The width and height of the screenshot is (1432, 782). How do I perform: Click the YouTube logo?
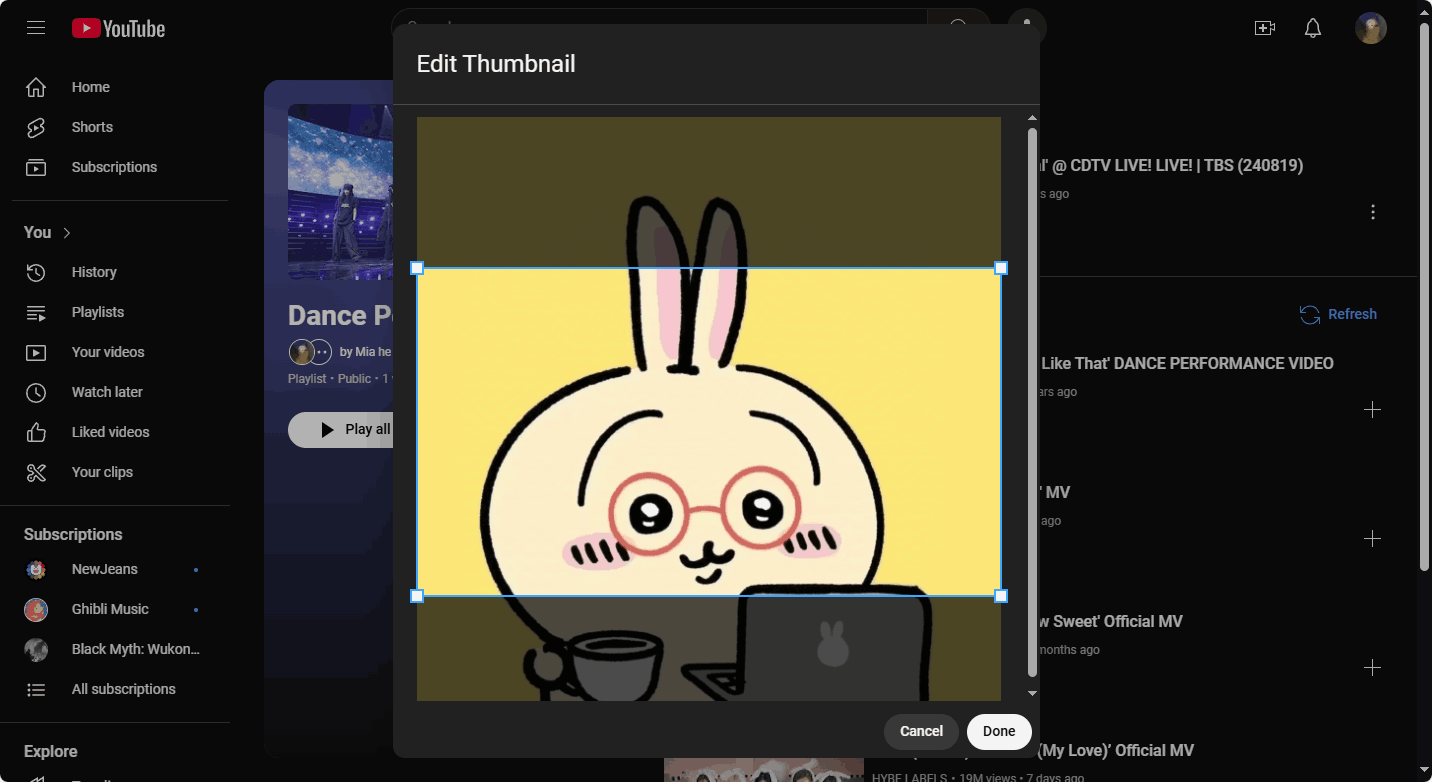[118, 28]
